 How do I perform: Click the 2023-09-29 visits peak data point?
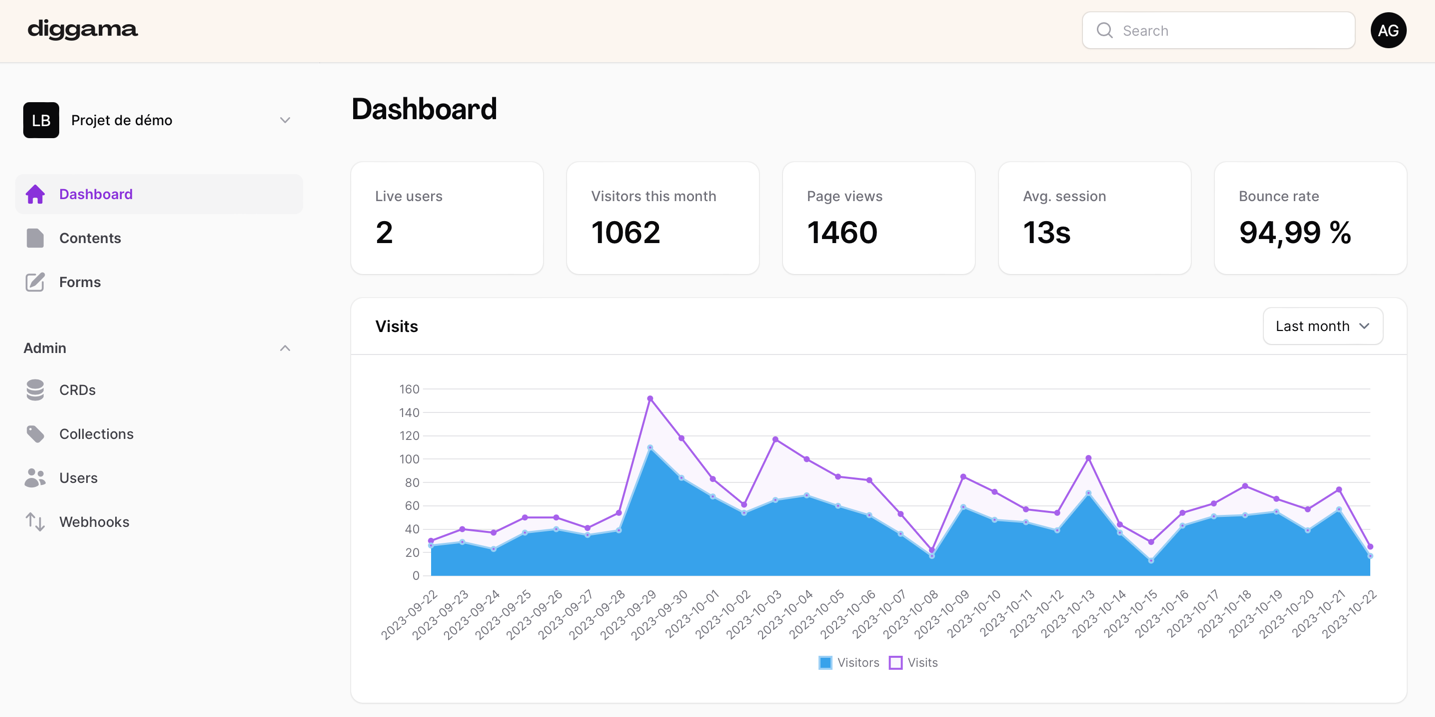tap(650, 399)
